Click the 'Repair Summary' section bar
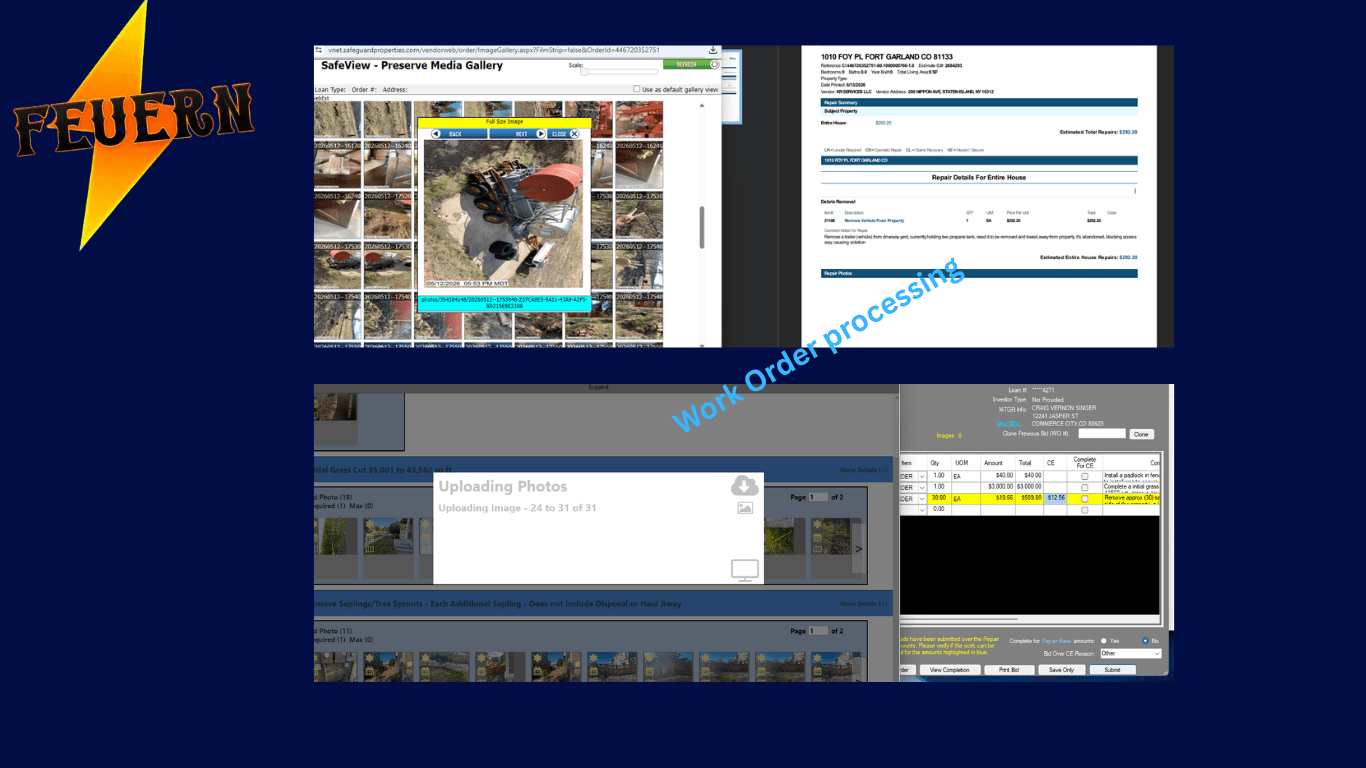 [x=979, y=102]
